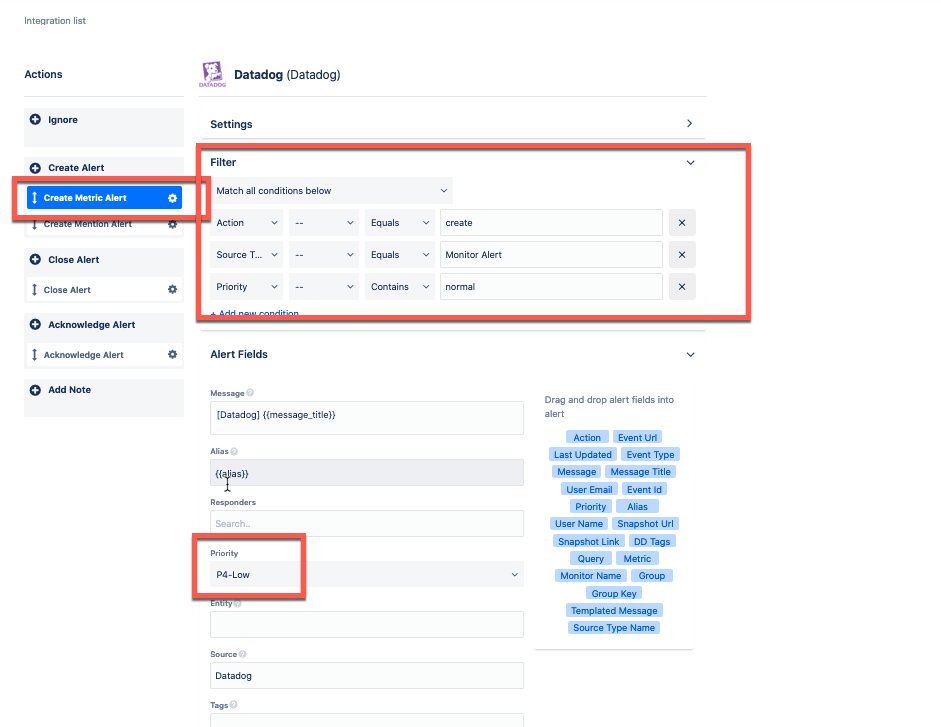
Task: Select the Create Metric Alert action
Action: pyautogui.click(x=104, y=198)
